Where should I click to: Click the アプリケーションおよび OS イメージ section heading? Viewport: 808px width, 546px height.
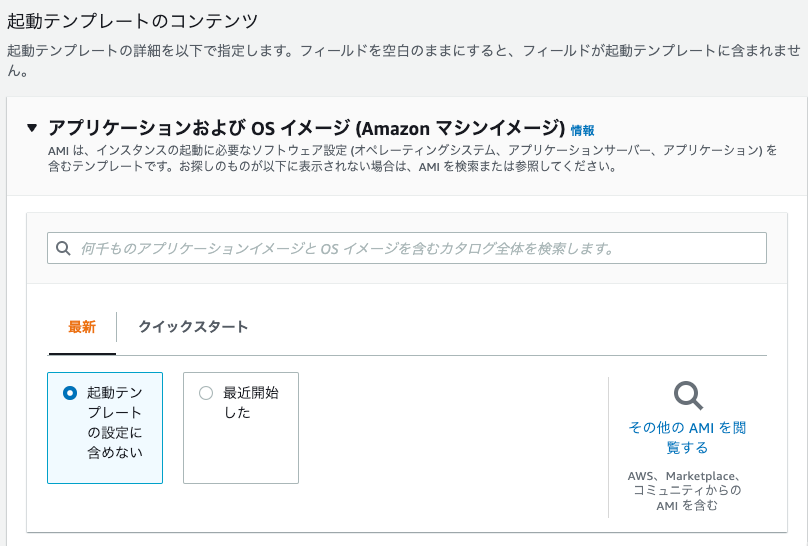click(306, 128)
